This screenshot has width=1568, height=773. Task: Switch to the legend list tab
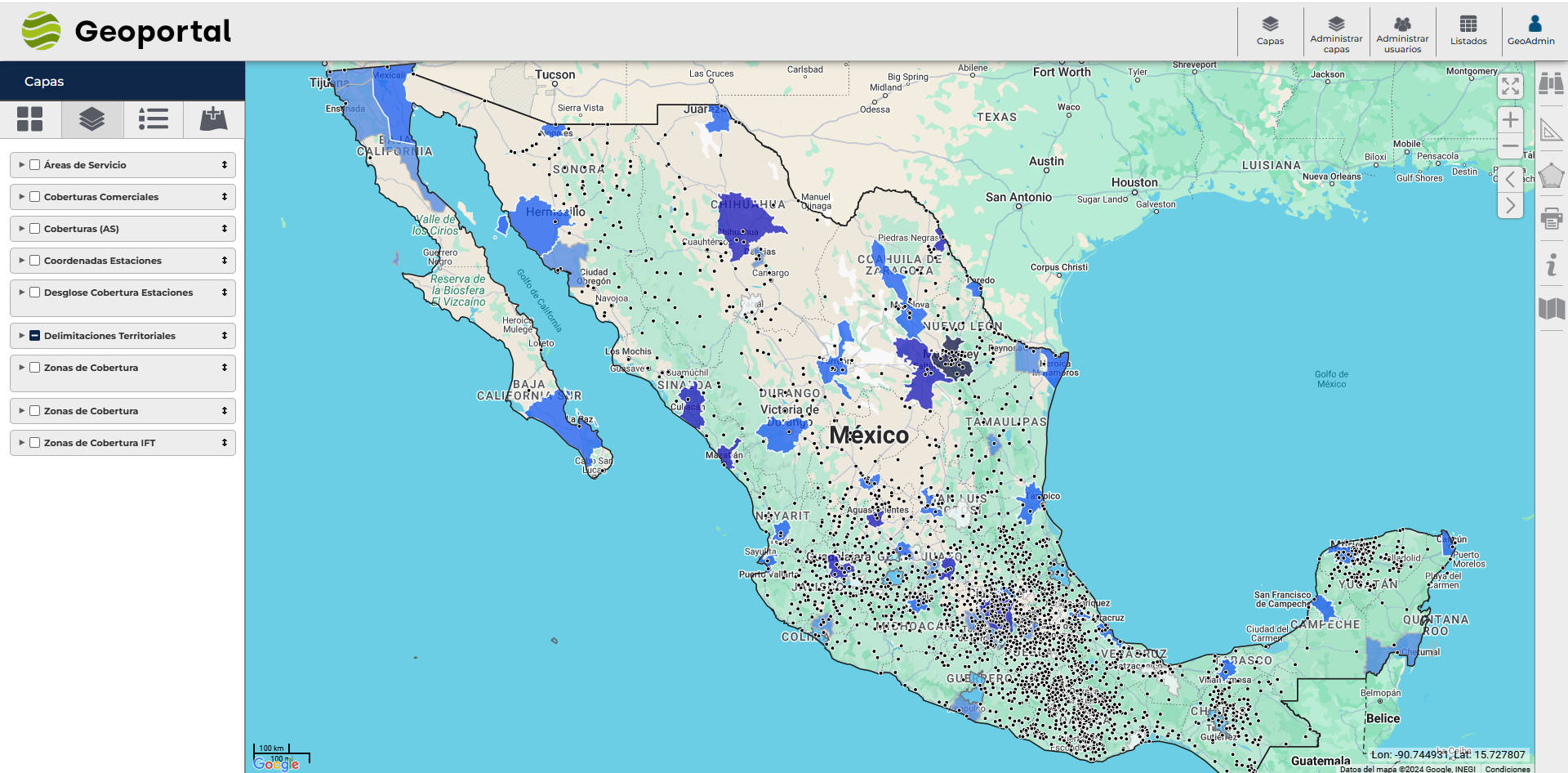[154, 119]
